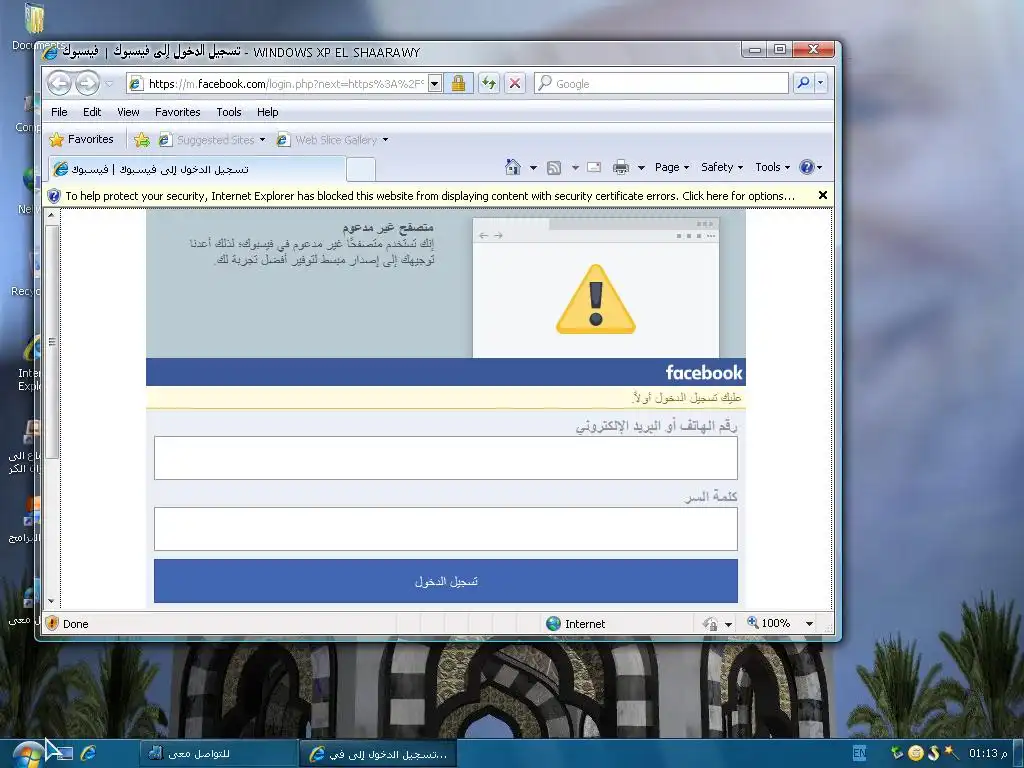Expand the Home button dropdown arrow

(533, 168)
